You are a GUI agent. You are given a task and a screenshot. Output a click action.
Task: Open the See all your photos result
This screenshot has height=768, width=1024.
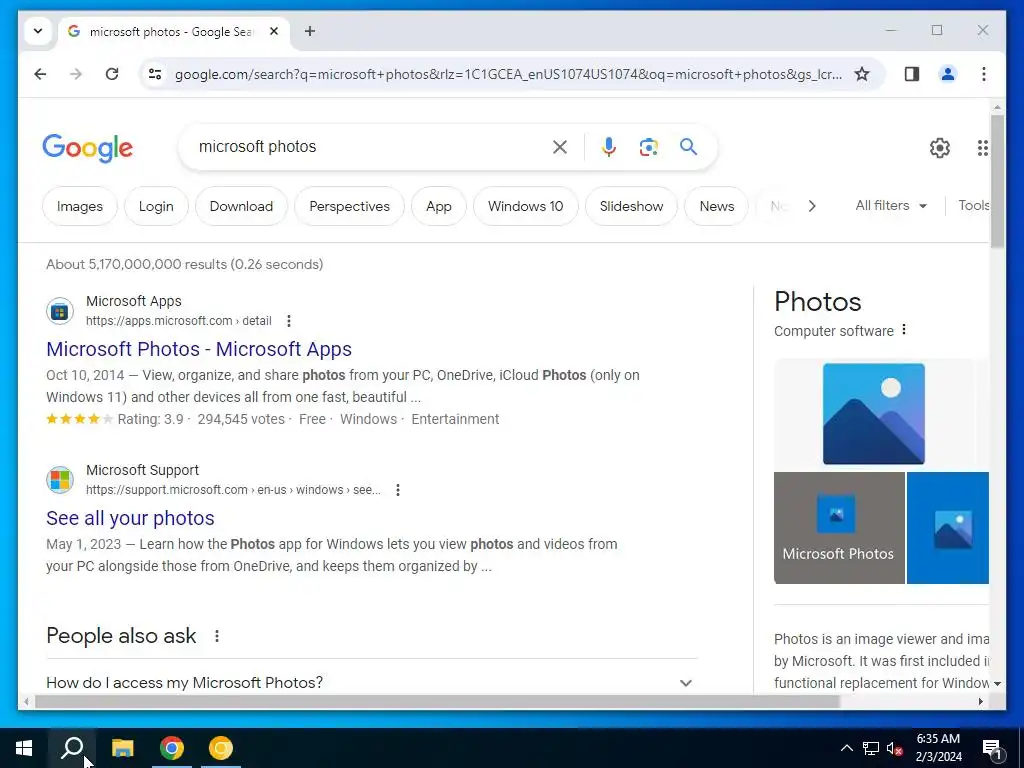[x=130, y=519]
